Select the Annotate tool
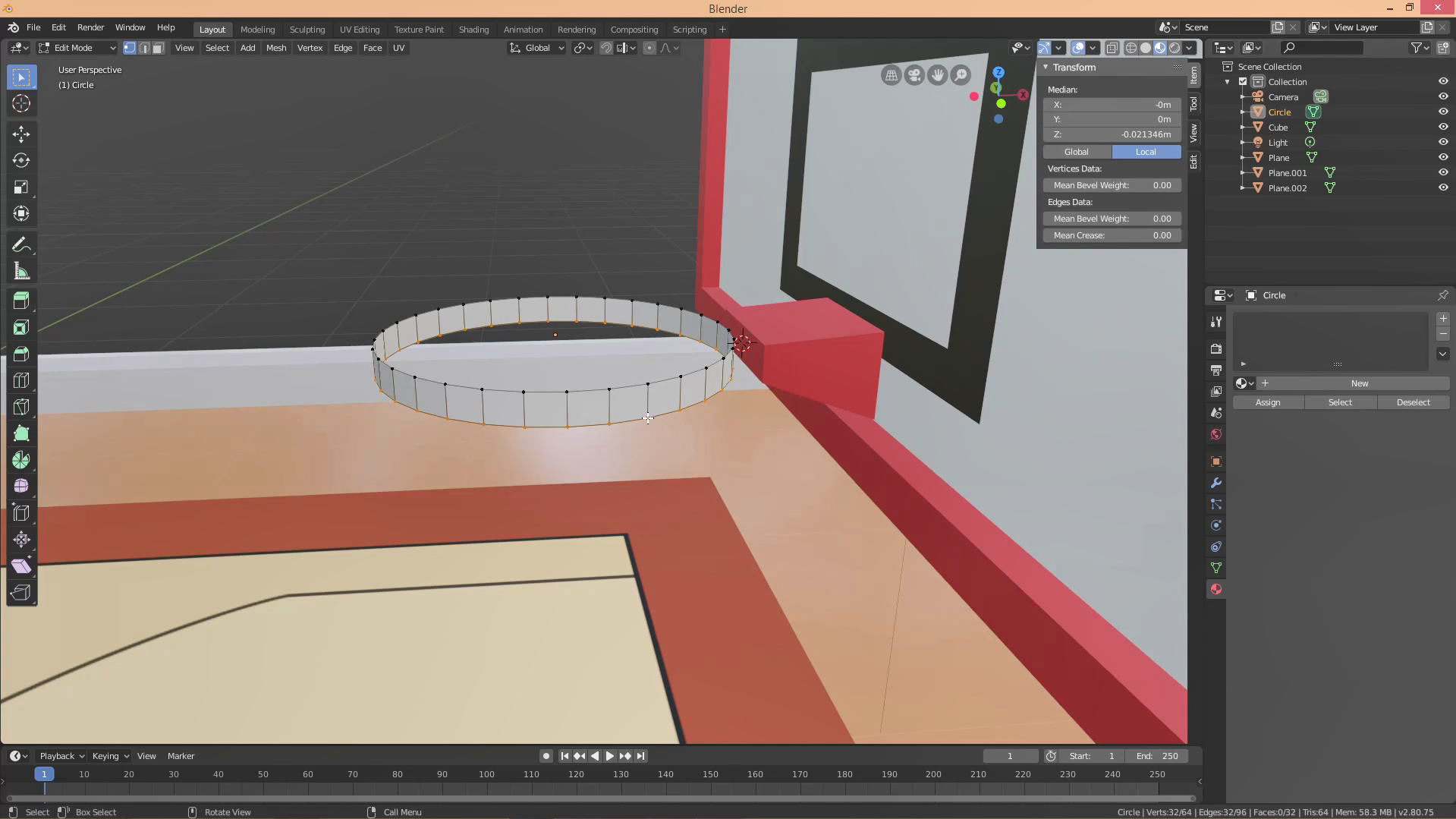This screenshot has height=819, width=1456. tap(21, 245)
